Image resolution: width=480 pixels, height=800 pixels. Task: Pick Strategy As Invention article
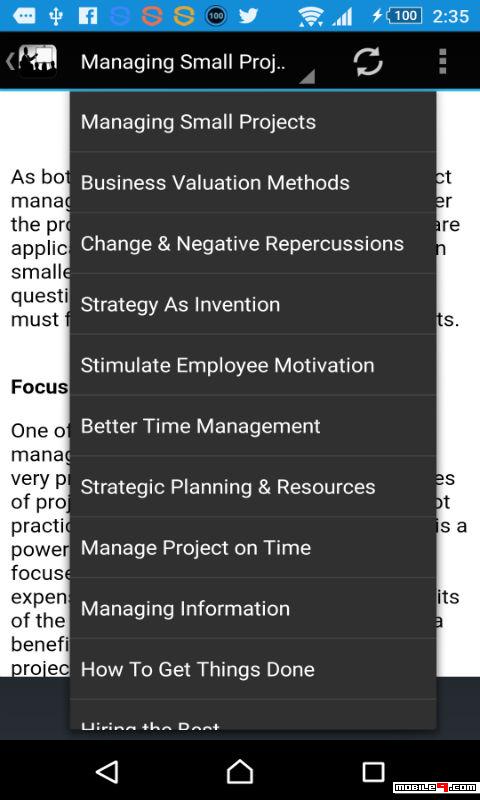tap(253, 304)
